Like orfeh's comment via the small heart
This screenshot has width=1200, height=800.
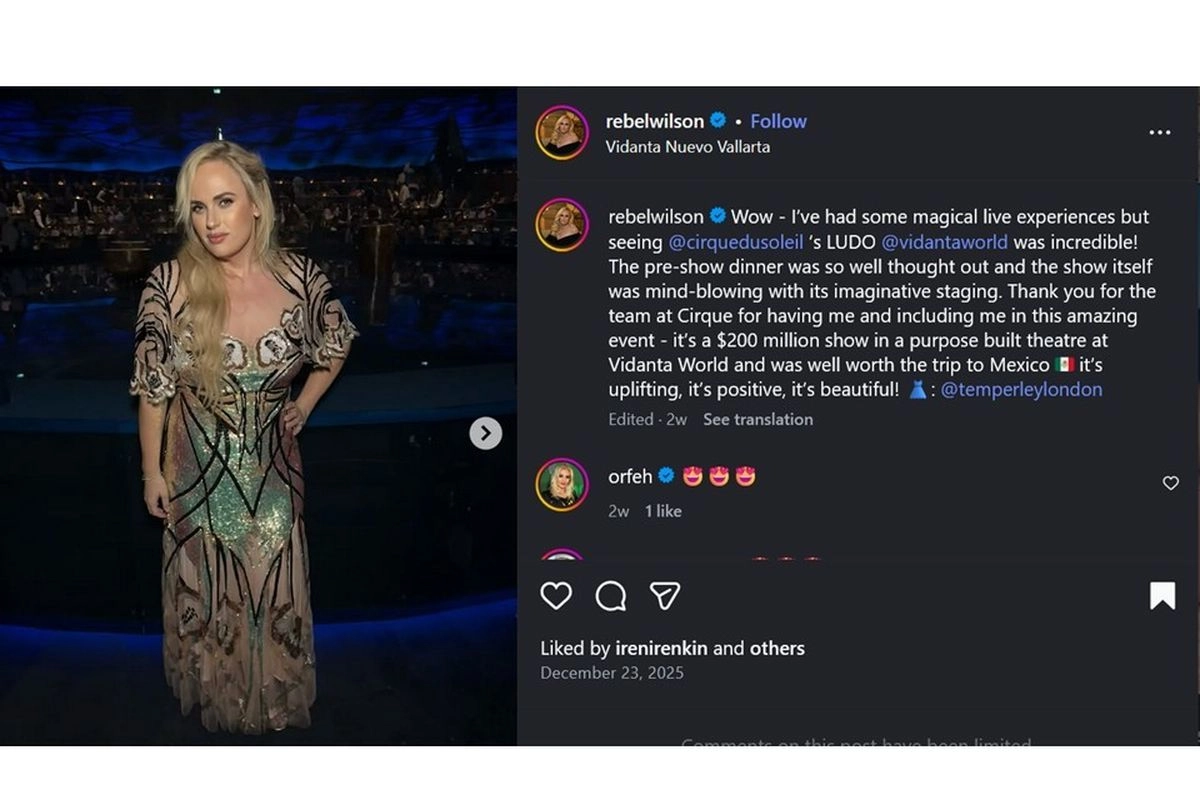1170,483
